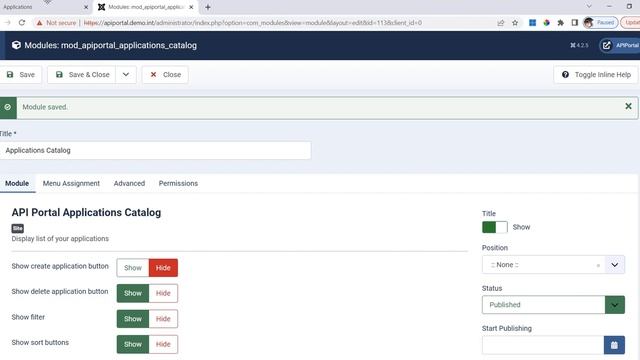The image size is (640, 360).
Task: Close the Modules browser tab
Action: 191,7
